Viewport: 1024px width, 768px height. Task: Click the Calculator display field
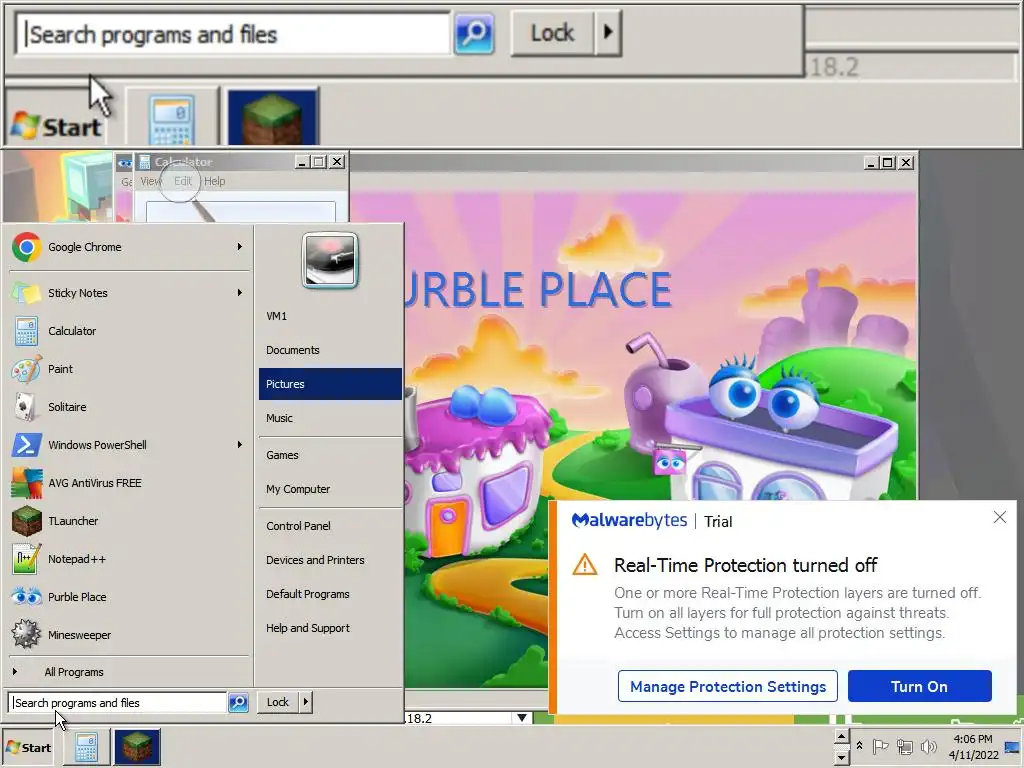click(x=240, y=212)
